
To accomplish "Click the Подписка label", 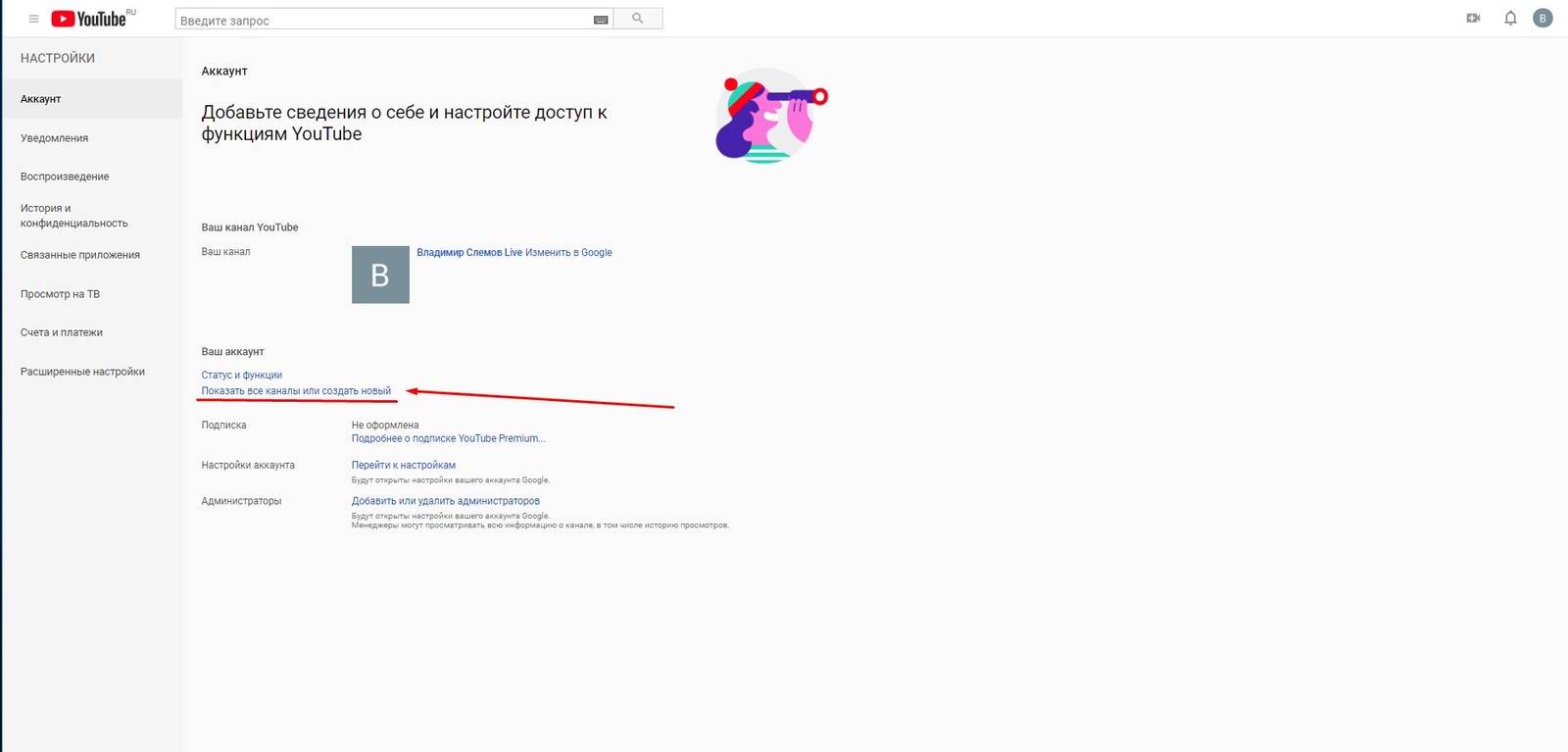I will point(223,426).
